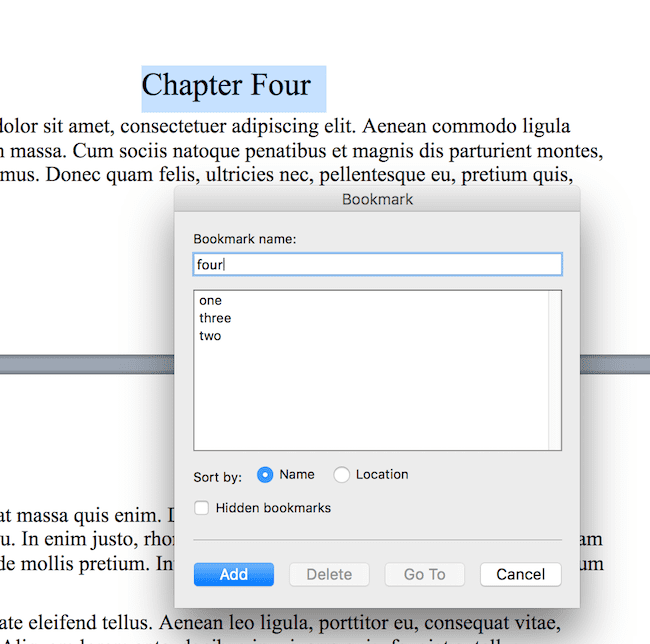Click the highlighted Chapter Four heading
650x644 pixels.
[233, 87]
